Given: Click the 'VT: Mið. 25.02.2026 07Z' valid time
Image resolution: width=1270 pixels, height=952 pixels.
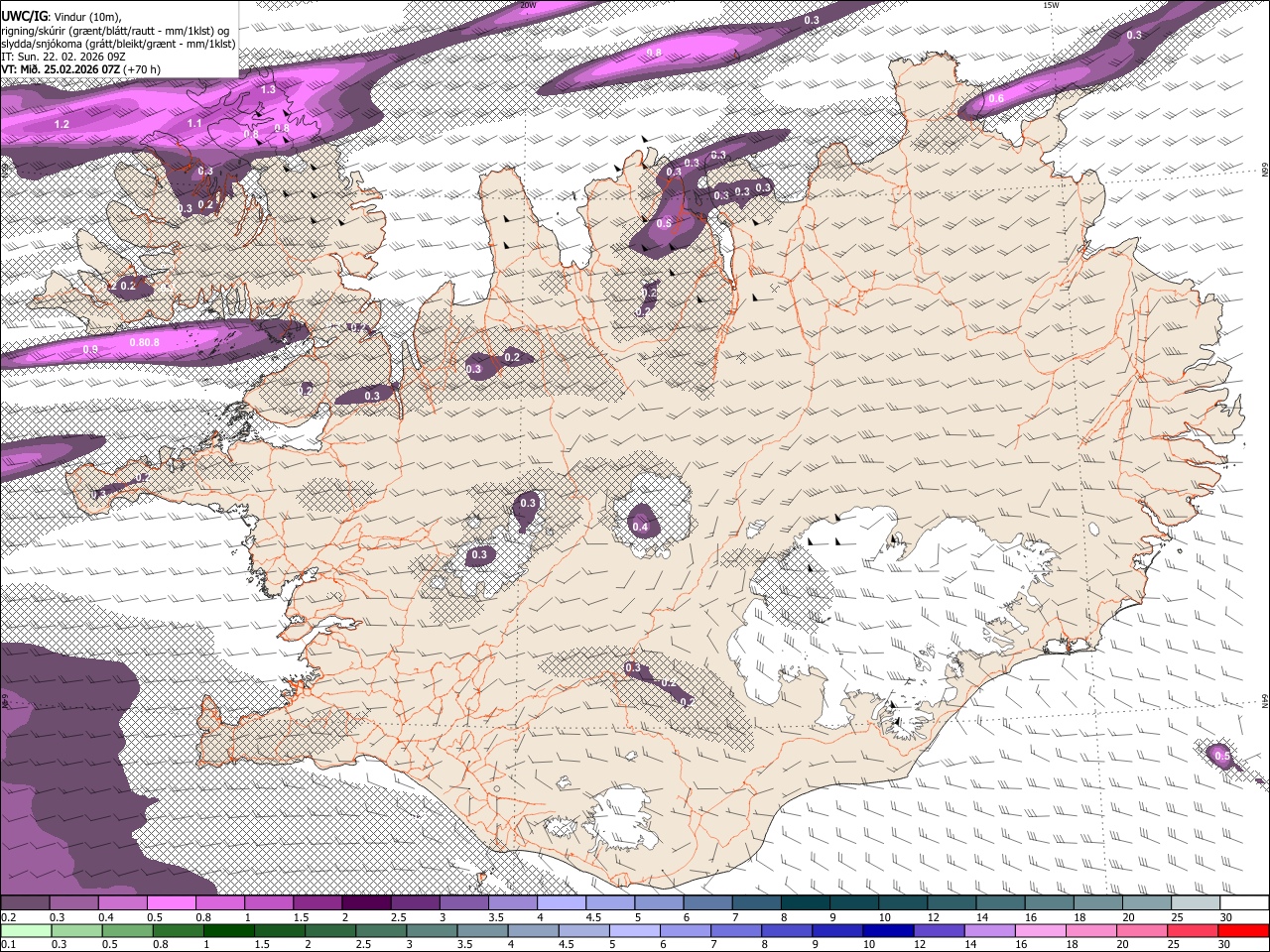Looking at the screenshot, I should pos(62,69).
